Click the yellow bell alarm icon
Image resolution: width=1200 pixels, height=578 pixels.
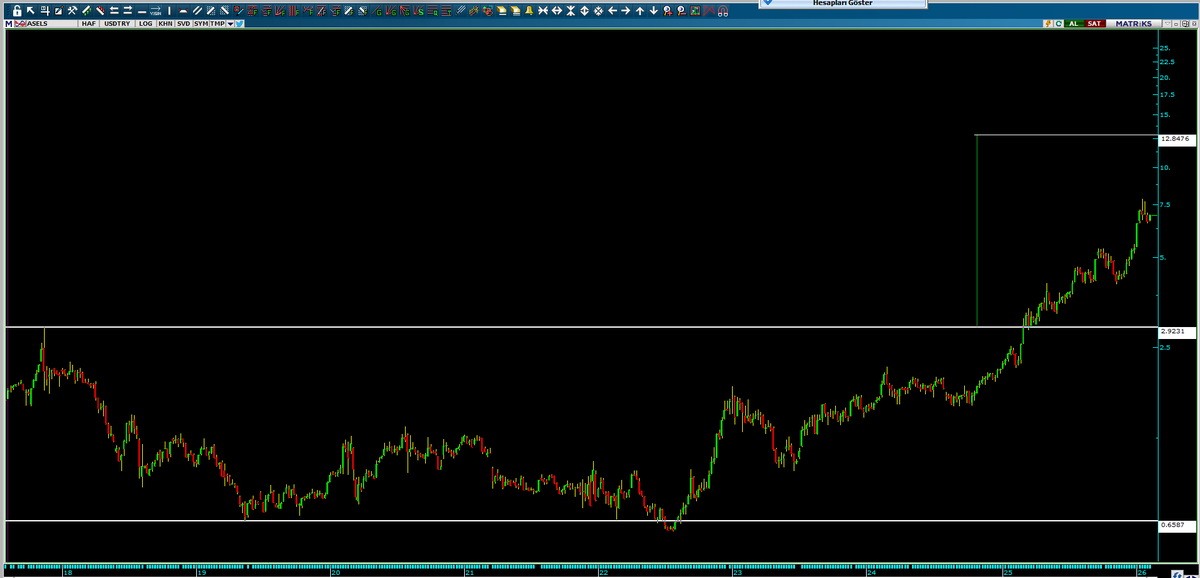pos(529,11)
